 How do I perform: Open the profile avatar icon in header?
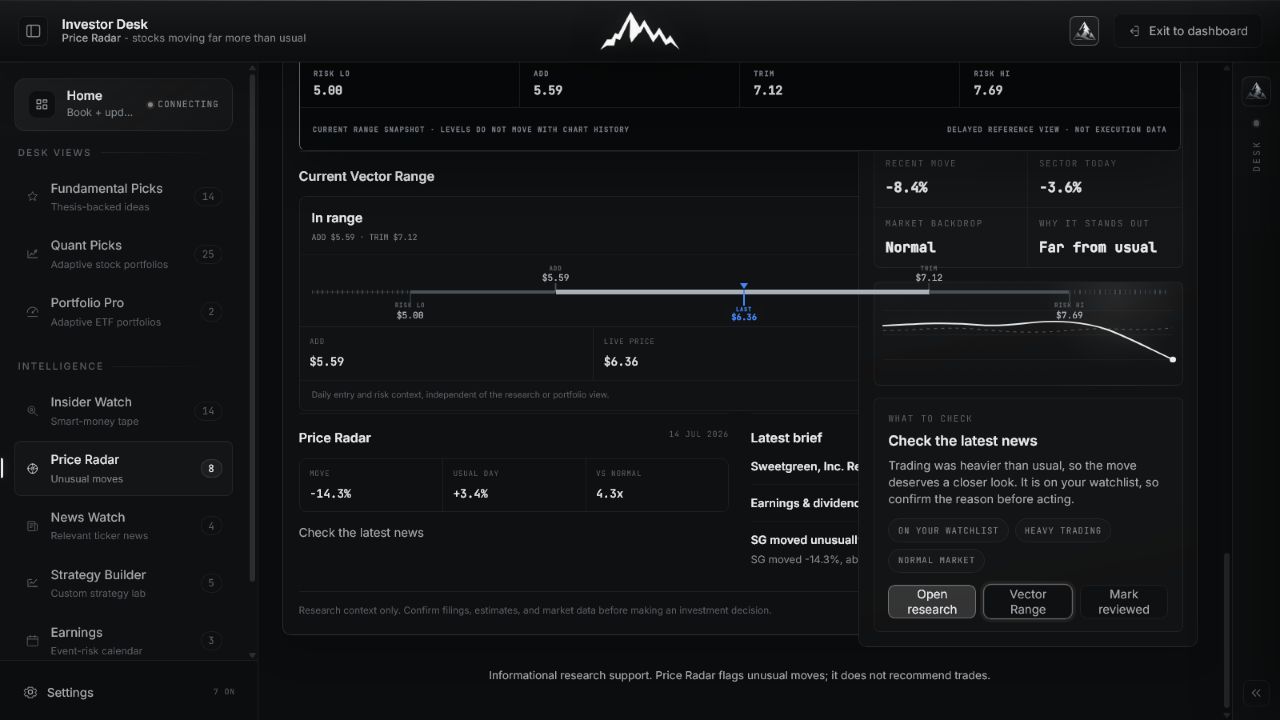coord(1084,31)
